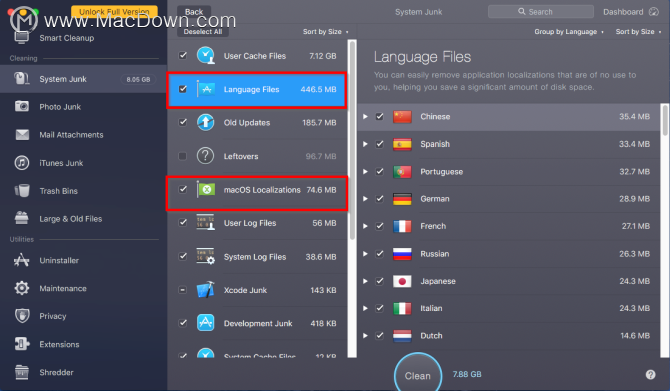The height and width of the screenshot is (391, 670).
Task: Expand the Portuguese language row
Action: (365, 171)
